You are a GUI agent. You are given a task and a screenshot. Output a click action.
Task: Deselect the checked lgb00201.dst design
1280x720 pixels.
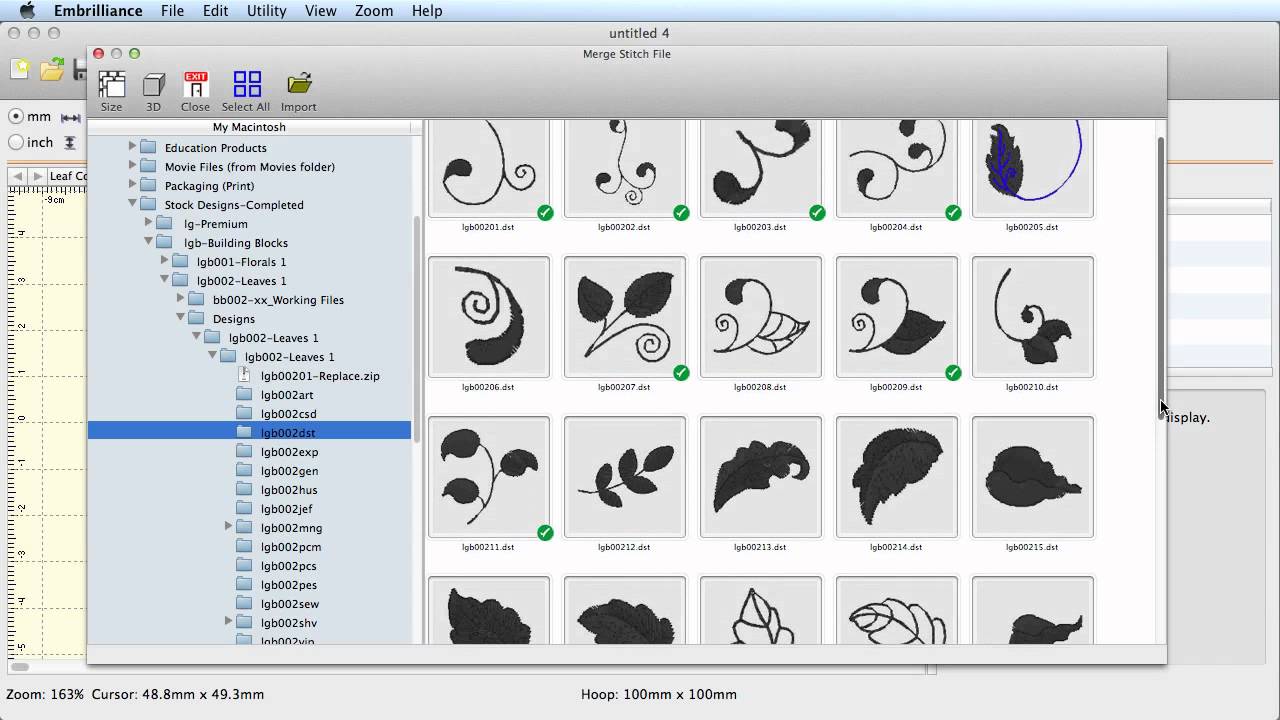pyautogui.click(x=545, y=212)
